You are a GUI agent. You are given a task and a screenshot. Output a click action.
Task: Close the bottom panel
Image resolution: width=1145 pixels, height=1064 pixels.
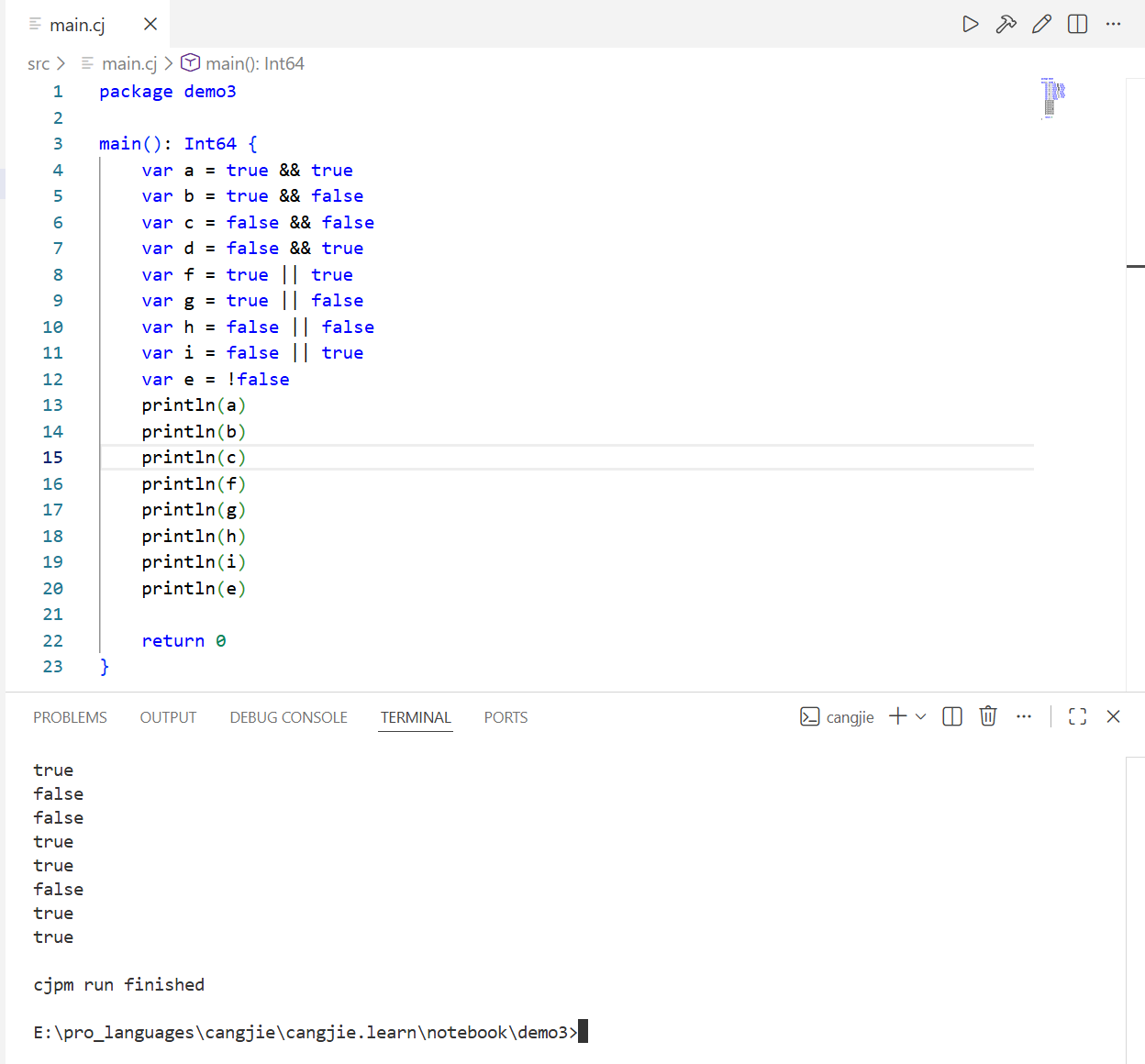point(1113,716)
